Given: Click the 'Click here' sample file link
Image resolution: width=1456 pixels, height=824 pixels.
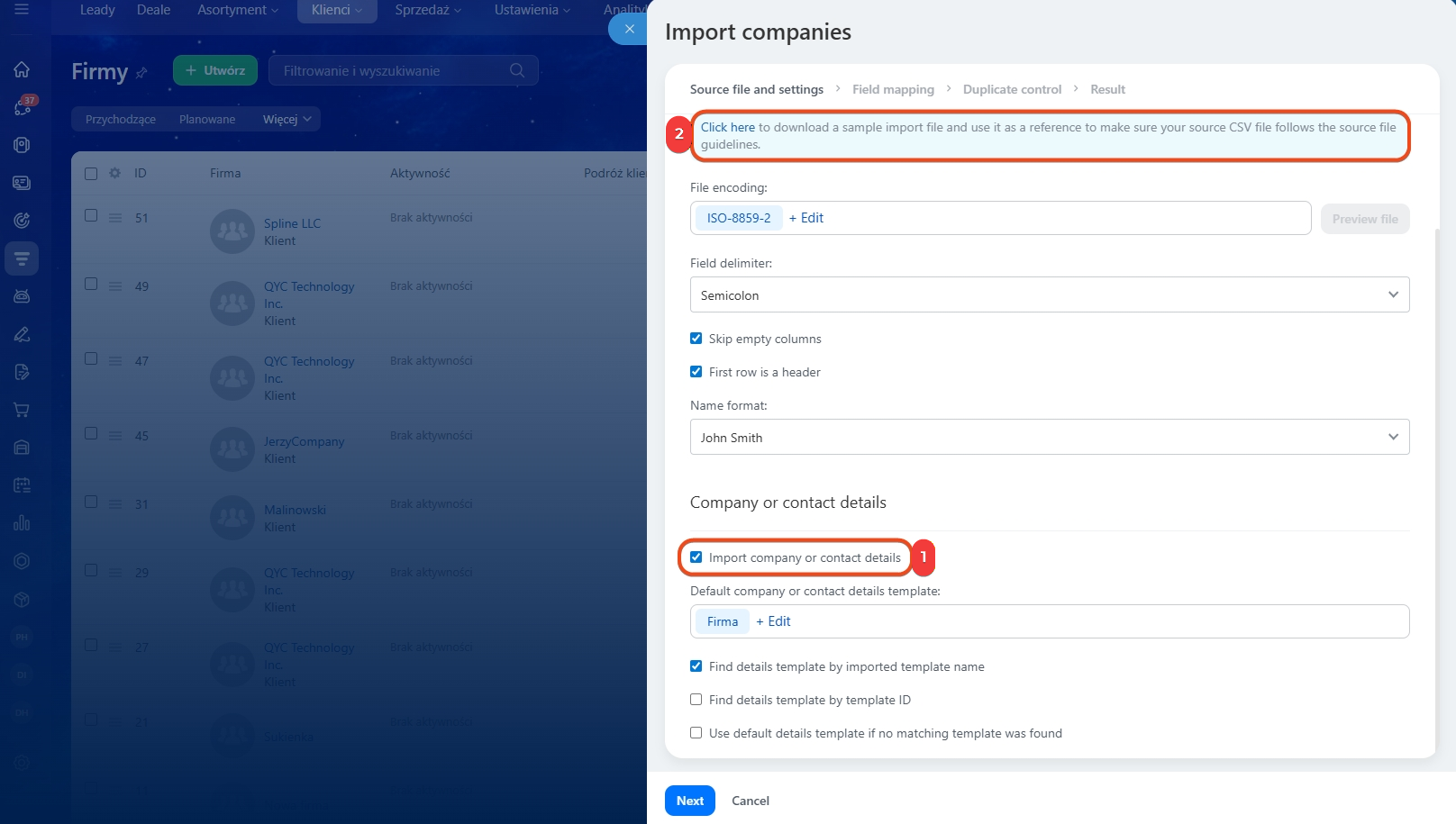Looking at the screenshot, I should coord(727,127).
